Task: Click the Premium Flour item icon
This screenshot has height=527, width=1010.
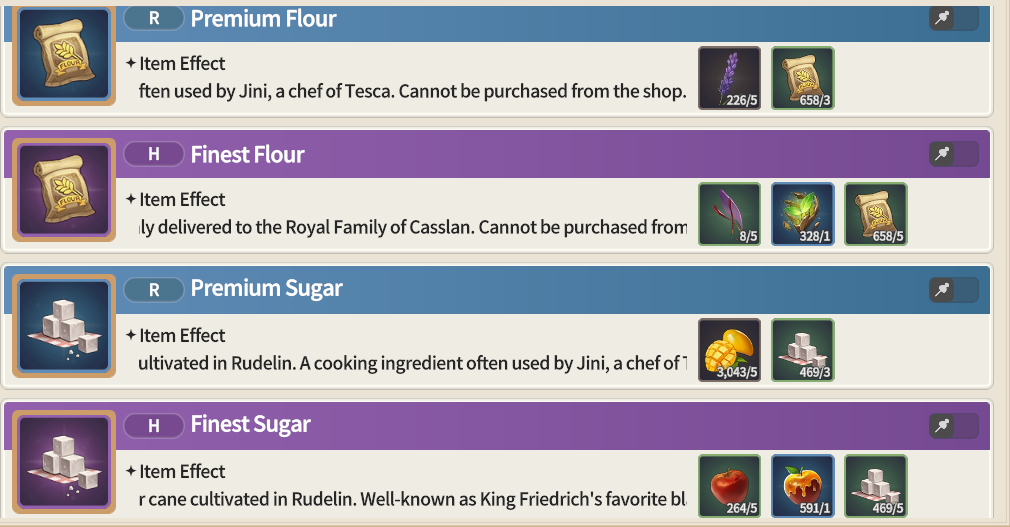Action: coord(64,54)
